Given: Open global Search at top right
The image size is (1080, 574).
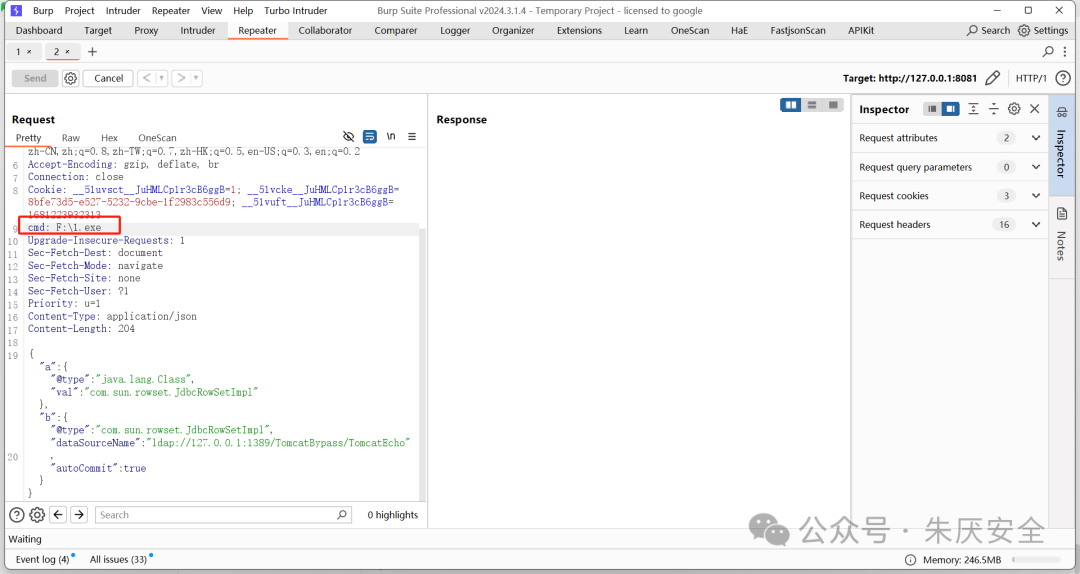Looking at the screenshot, I should 988,30.
